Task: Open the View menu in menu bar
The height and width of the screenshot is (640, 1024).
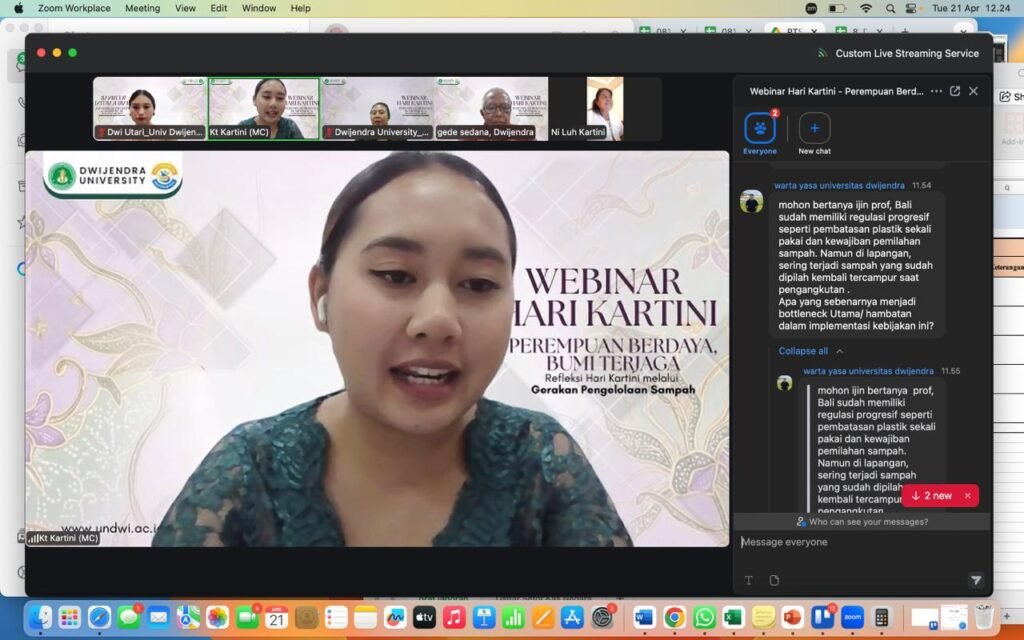Action: [x=185, y=8]
